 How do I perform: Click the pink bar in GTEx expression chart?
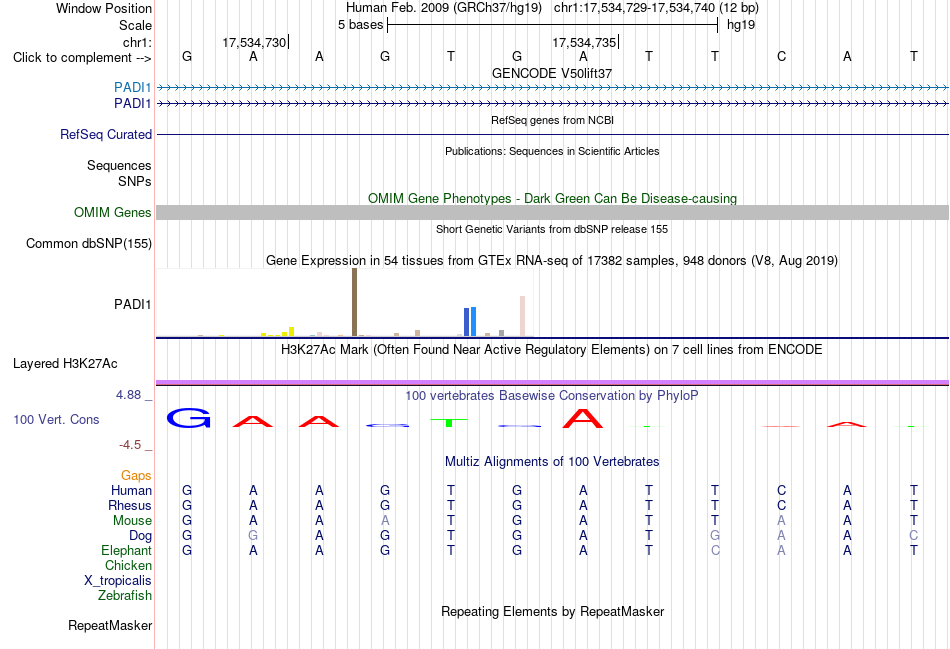pos(522,316)
